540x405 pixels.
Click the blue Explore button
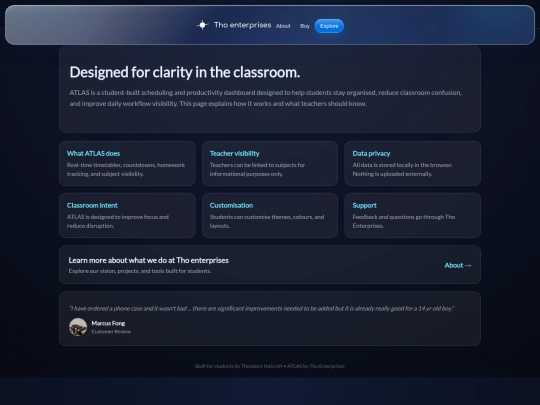[x=329, y=26]
